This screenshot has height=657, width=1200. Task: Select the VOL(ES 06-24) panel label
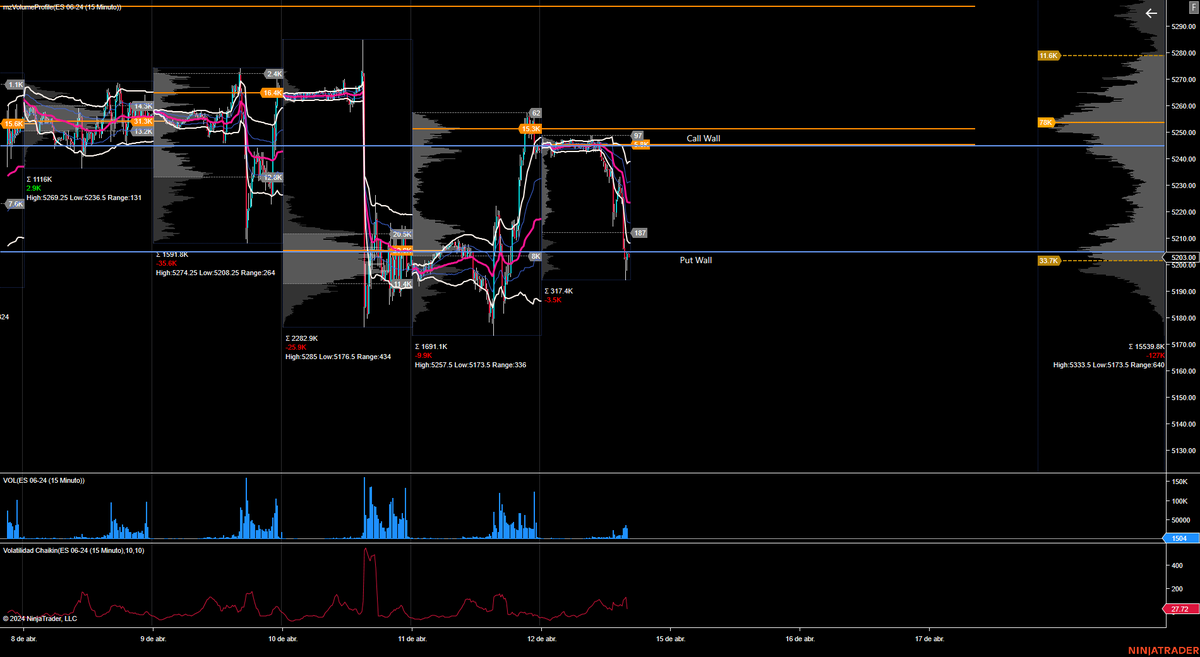click(x=44, y=481)
